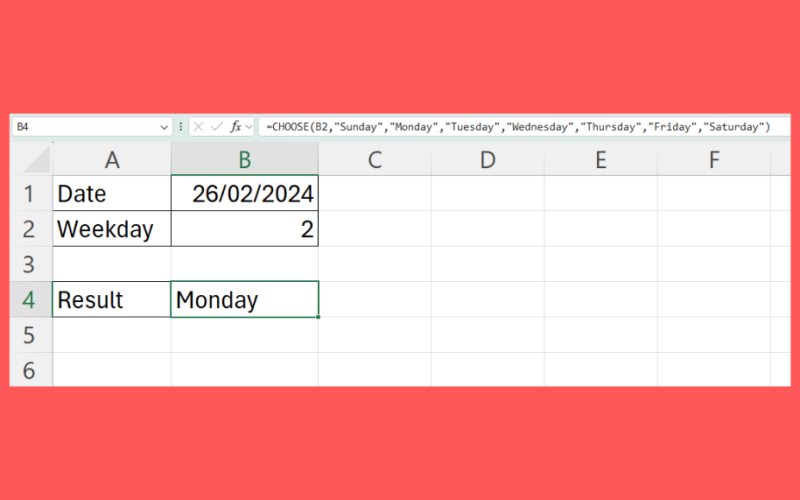
Task: Click into the CHOOSE formula bar
Action: point(520,127)
